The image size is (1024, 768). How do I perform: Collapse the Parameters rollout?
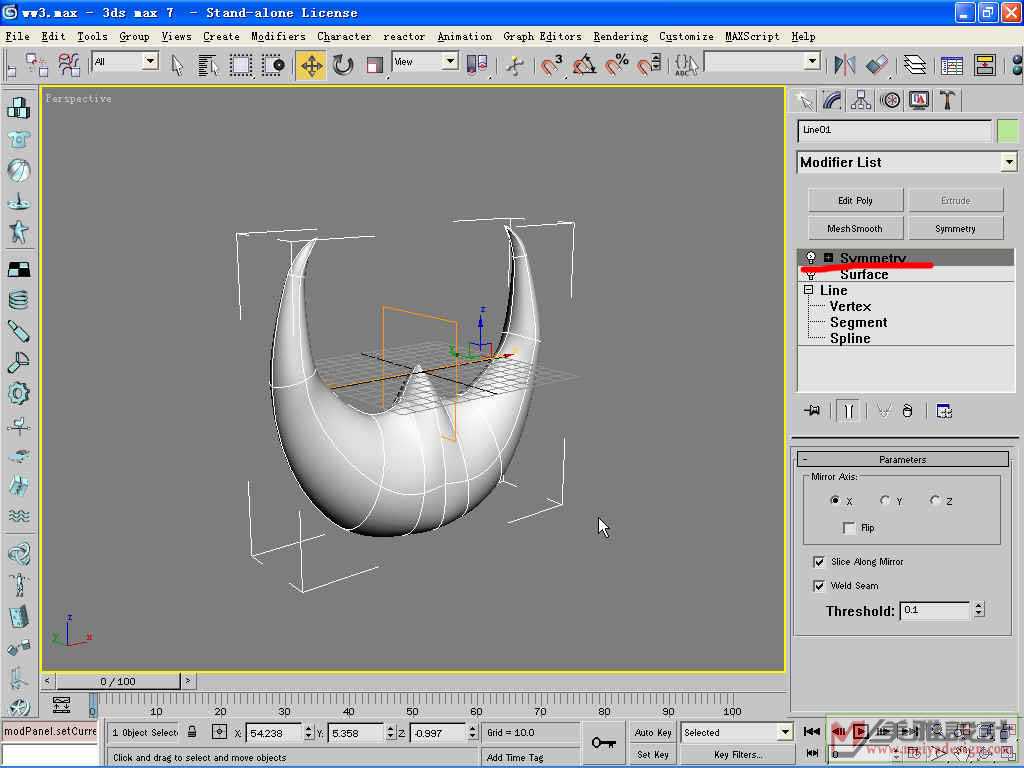pyautogui.click(x=902, y=459)
